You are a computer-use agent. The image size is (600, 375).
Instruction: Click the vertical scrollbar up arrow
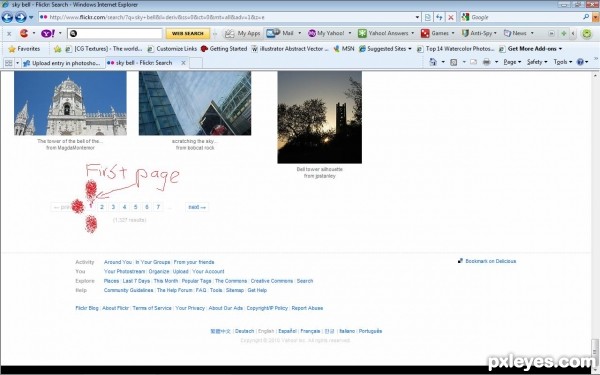[x=595, y=75]
